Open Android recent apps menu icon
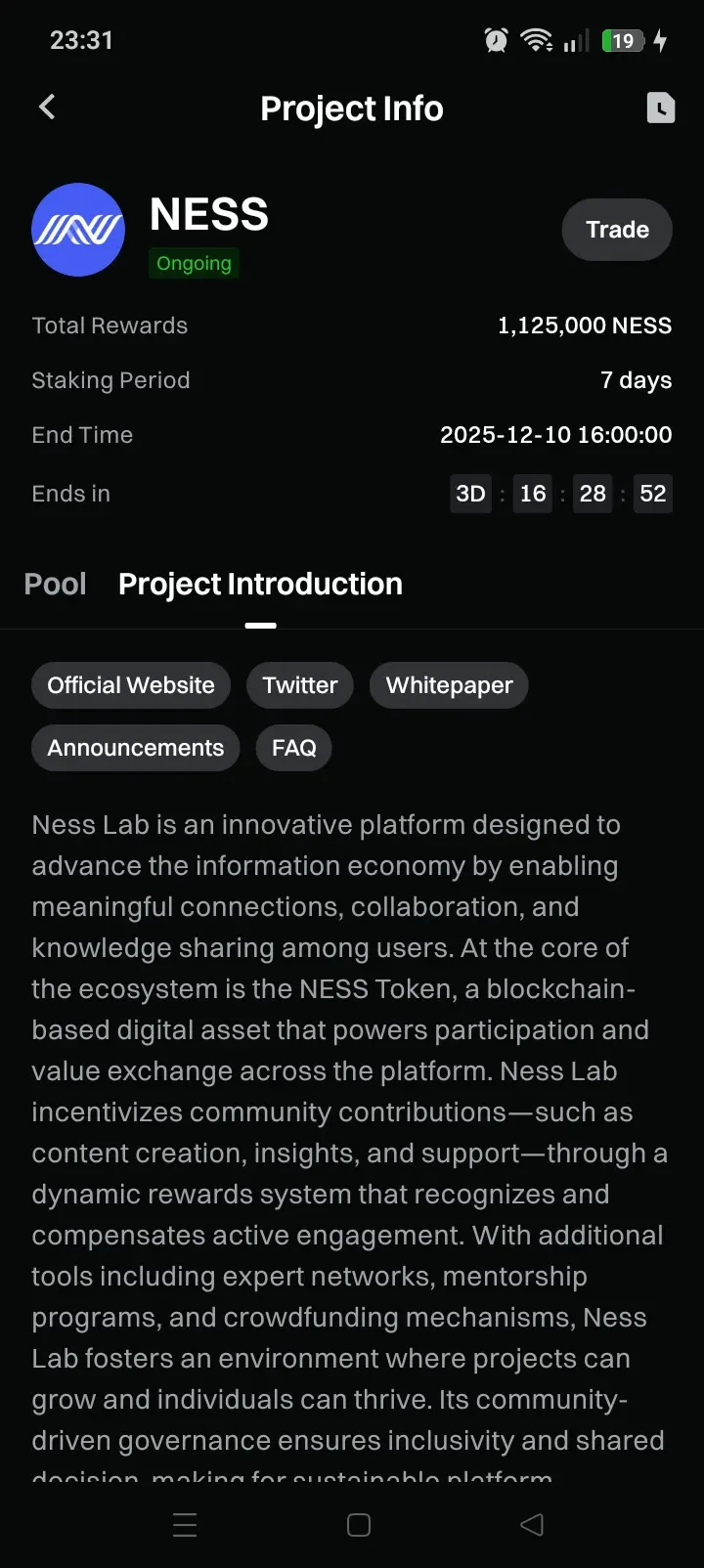Image resolution: width=704 pixels, height=1568 pixels. [x=185, y=1525]
